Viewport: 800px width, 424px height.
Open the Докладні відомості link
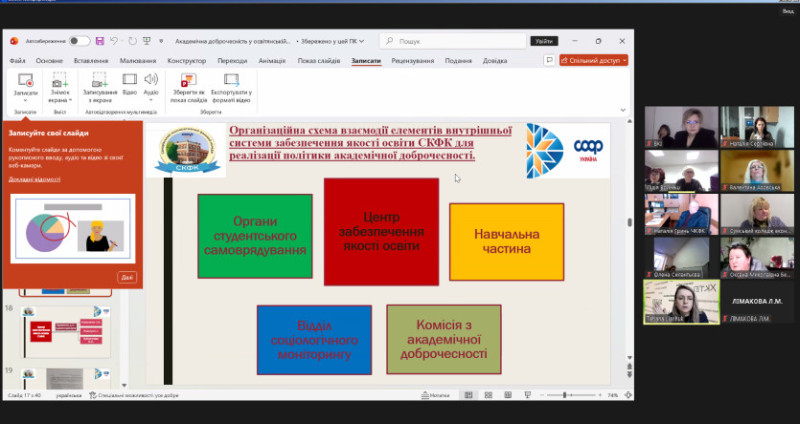point(30,179)
